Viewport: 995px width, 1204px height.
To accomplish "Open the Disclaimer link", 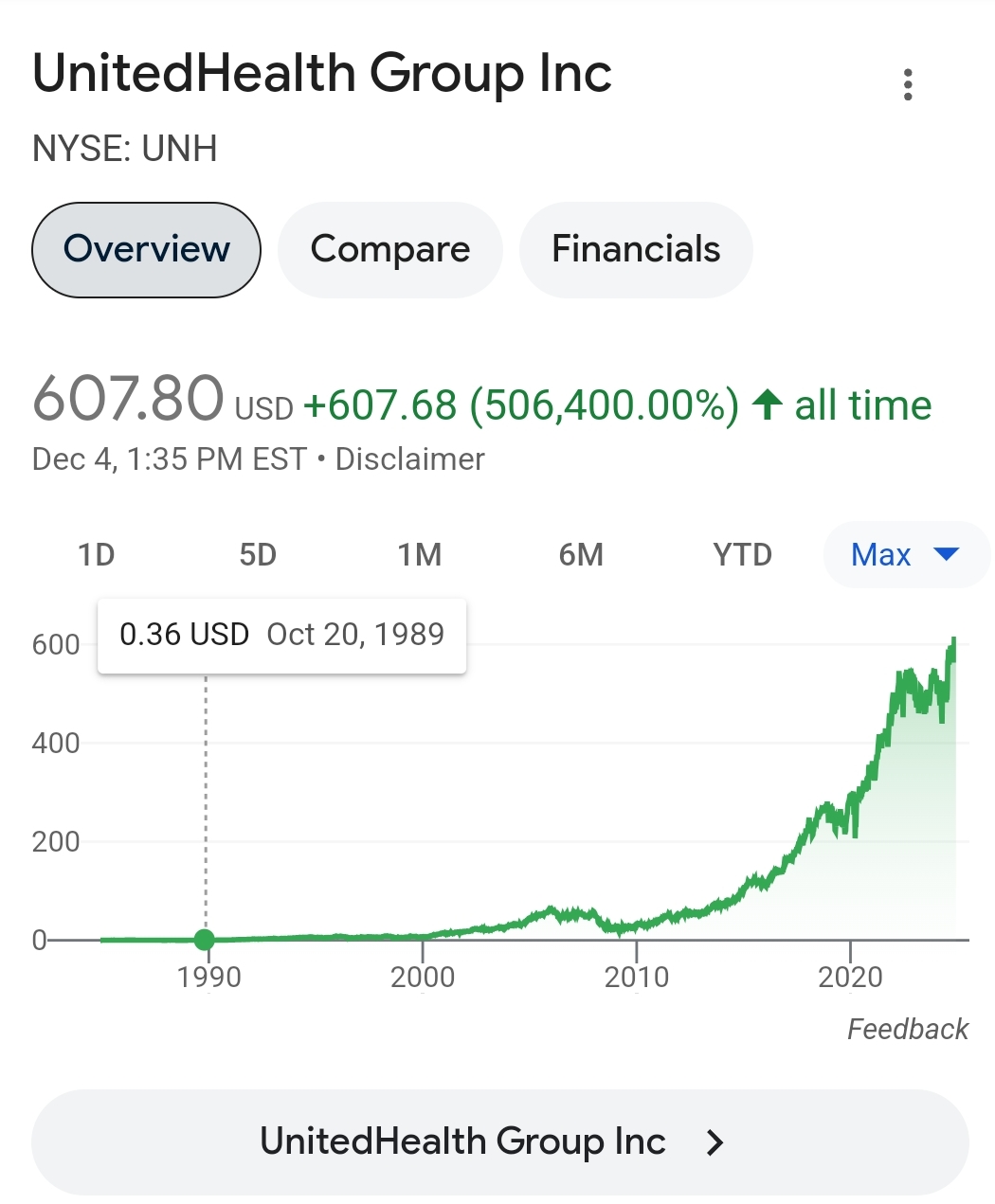I will [x=409, y=458].
